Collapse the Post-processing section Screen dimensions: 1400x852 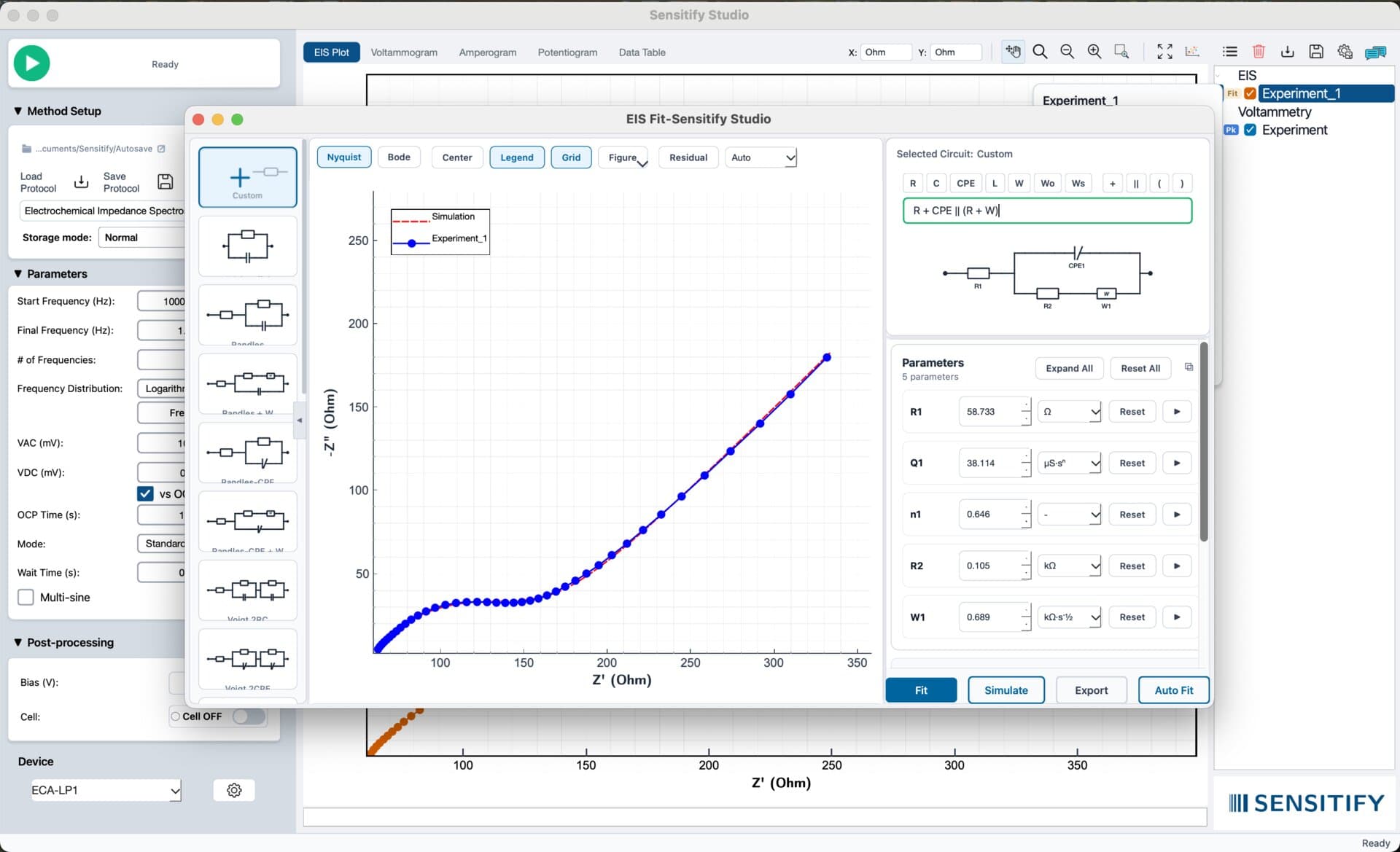[18, 642]
